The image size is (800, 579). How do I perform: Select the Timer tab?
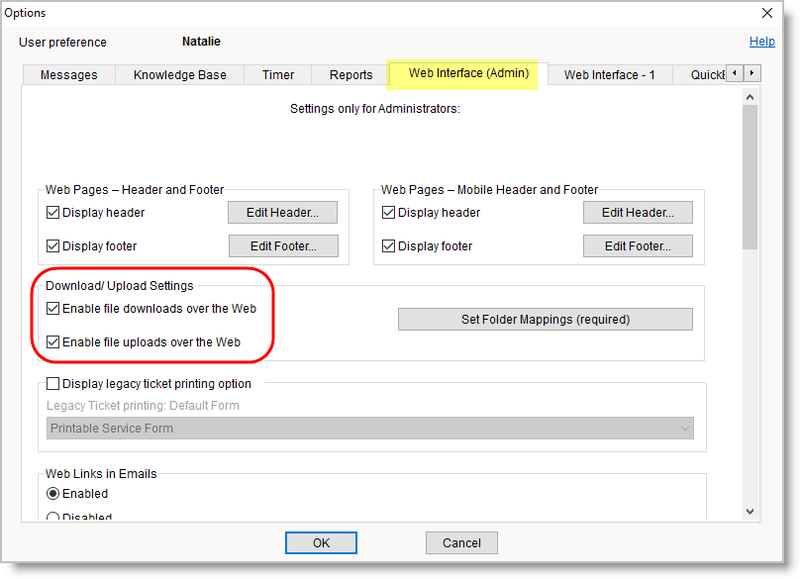[x=277, y=74]
